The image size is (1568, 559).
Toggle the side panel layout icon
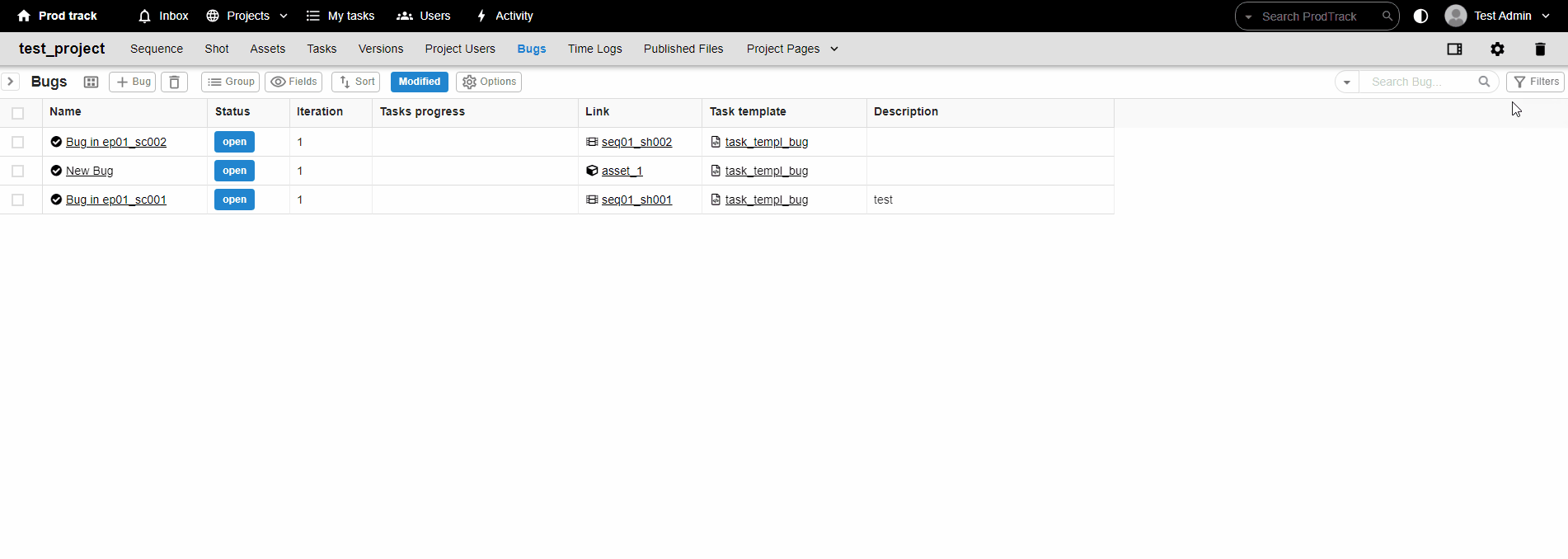[1455, 49]
